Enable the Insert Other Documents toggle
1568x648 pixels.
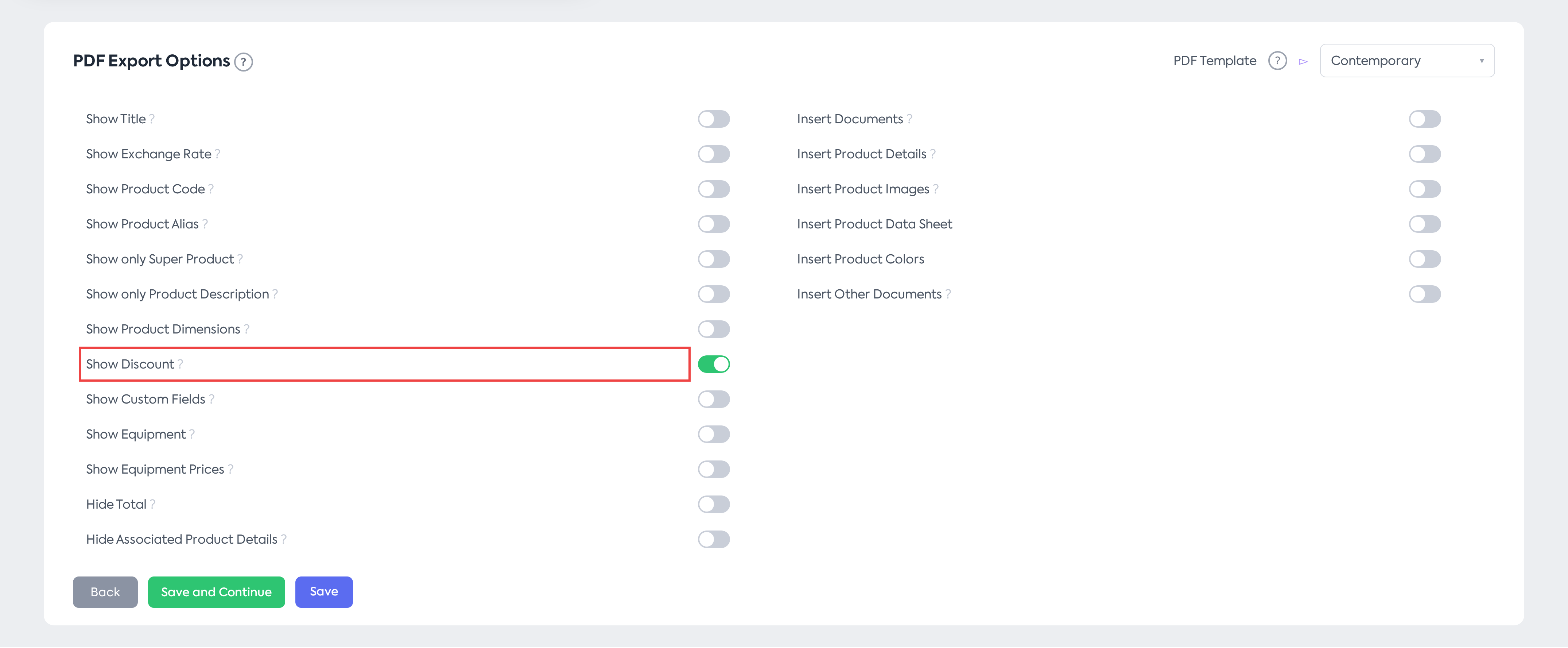coord(1424,294)
